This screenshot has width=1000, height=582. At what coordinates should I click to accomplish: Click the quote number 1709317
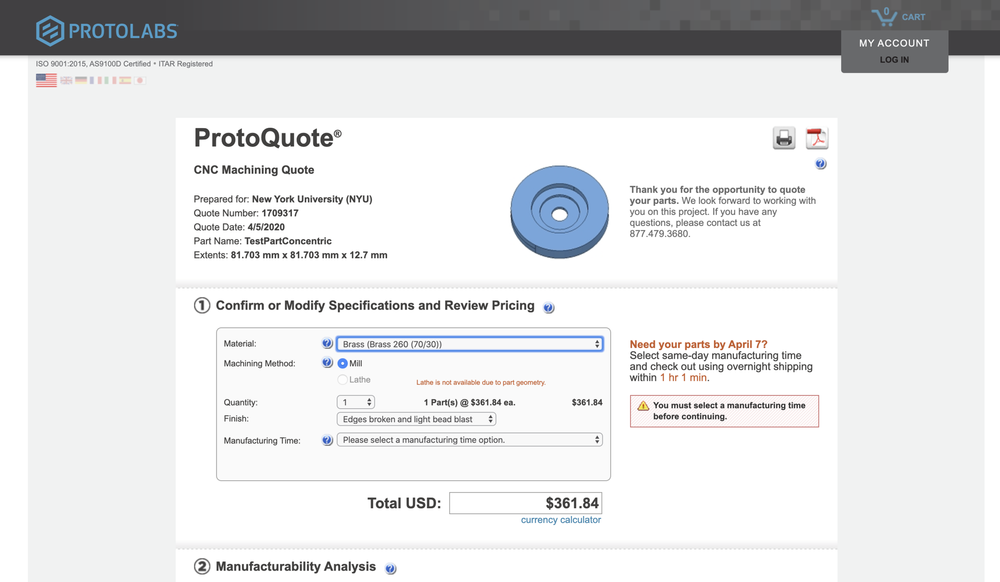pyautogui.click(x=280, y=213)
